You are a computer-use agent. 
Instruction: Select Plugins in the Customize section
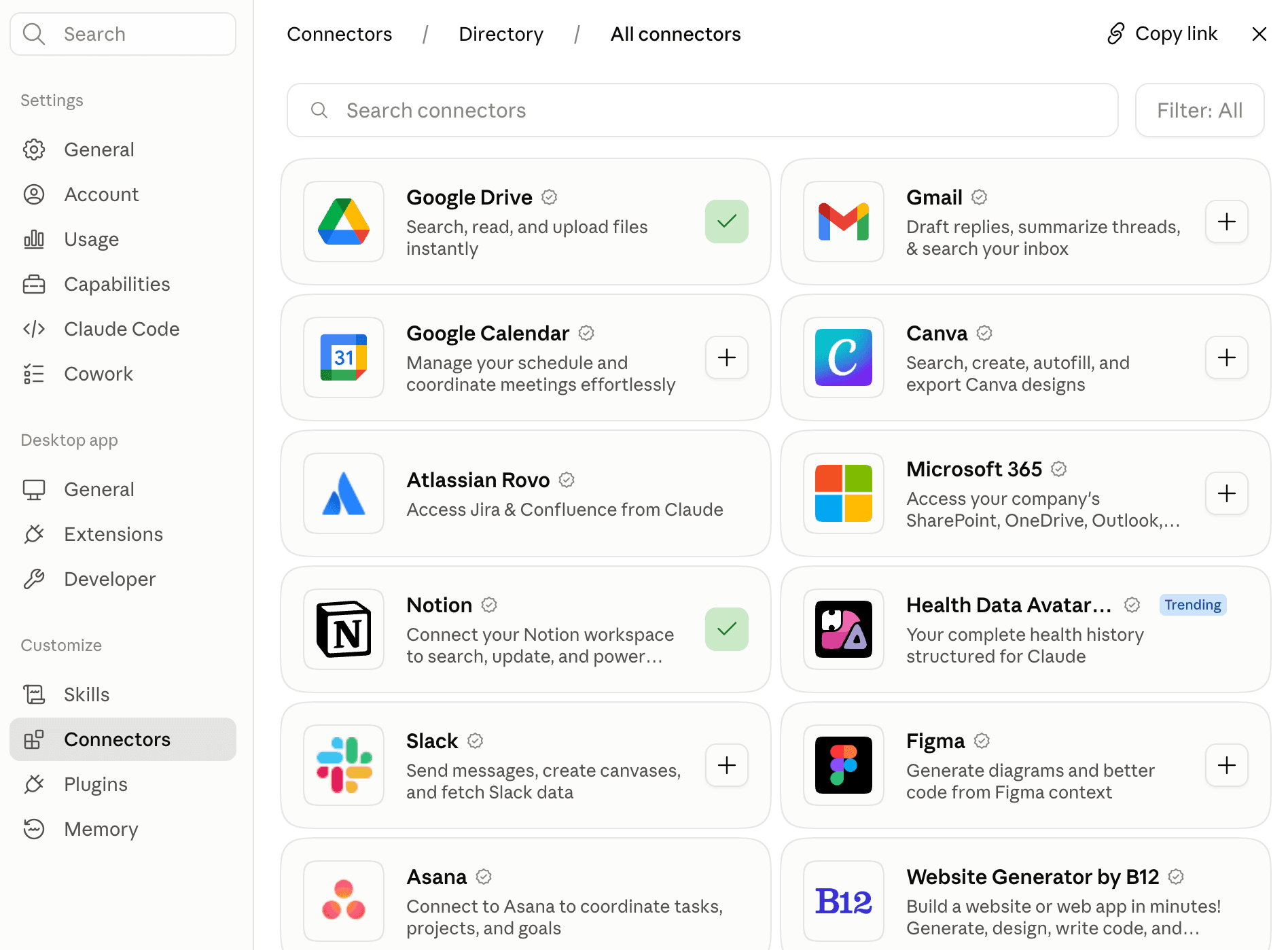coord(123,784)
